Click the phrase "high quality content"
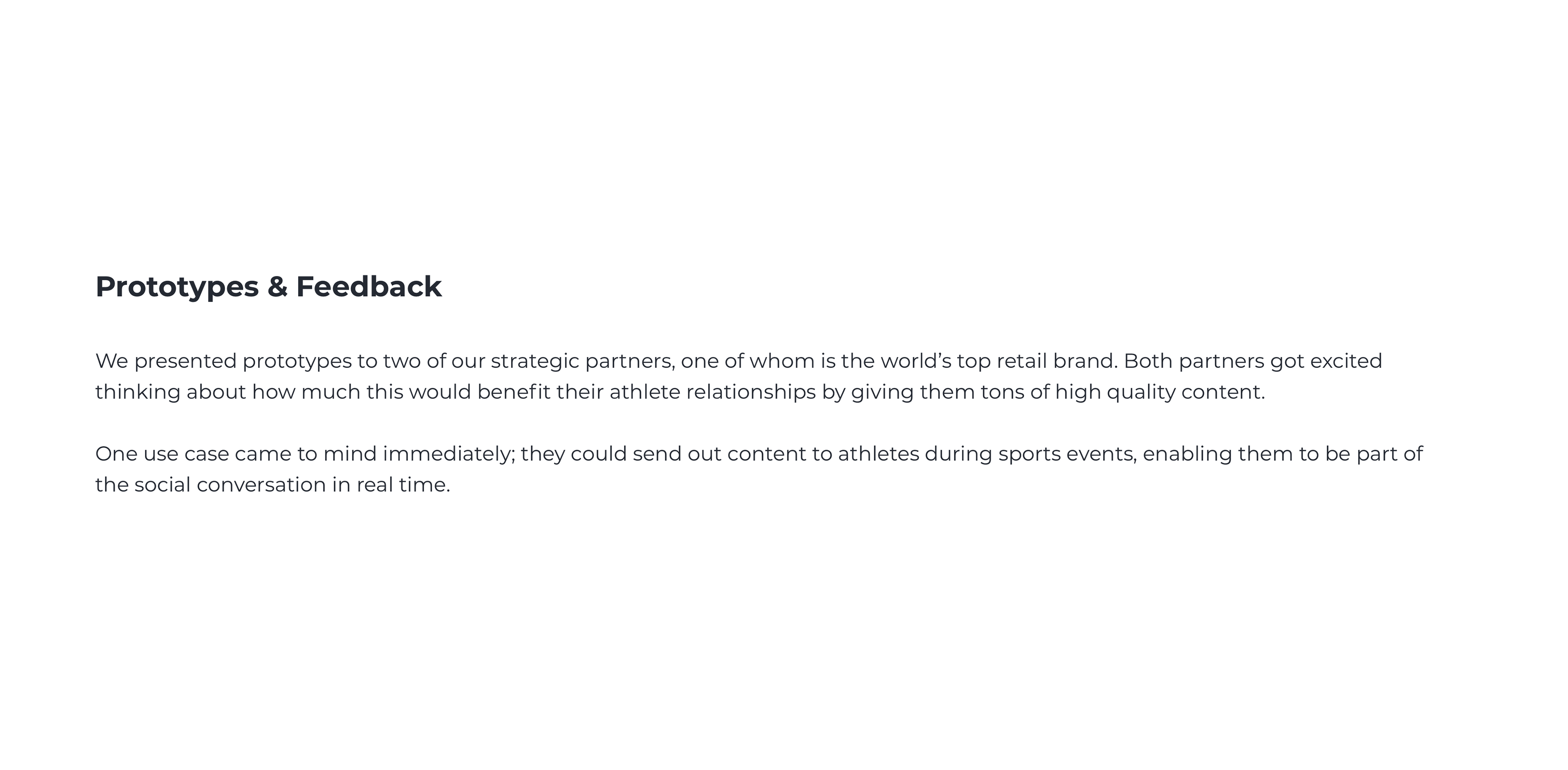 point(1160,392)
